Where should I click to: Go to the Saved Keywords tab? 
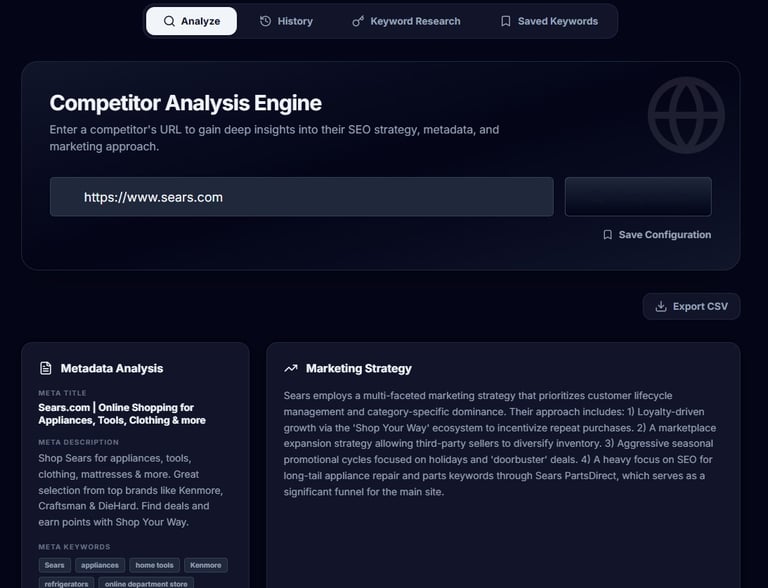[549, 21]
